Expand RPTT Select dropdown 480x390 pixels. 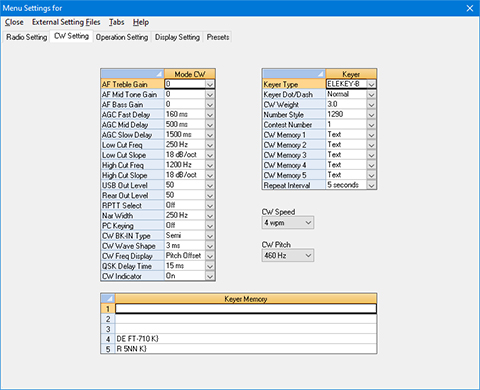(210, 205)
